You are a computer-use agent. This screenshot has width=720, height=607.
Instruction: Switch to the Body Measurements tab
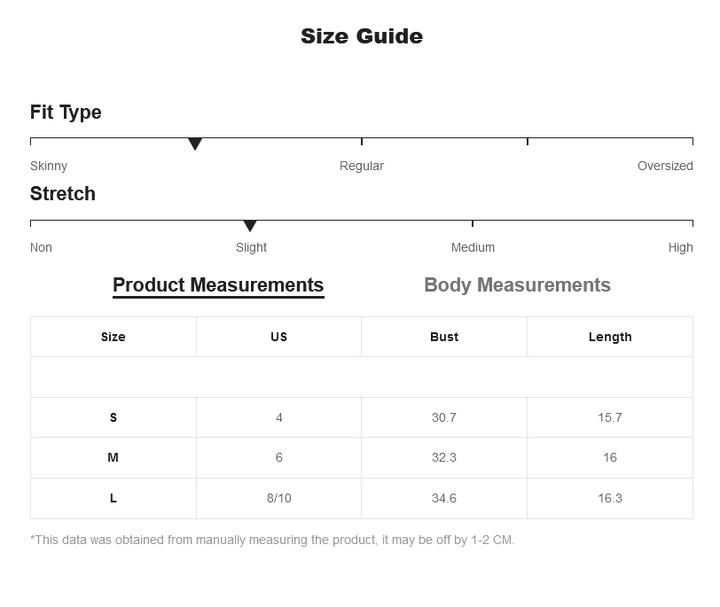(517, 285)
